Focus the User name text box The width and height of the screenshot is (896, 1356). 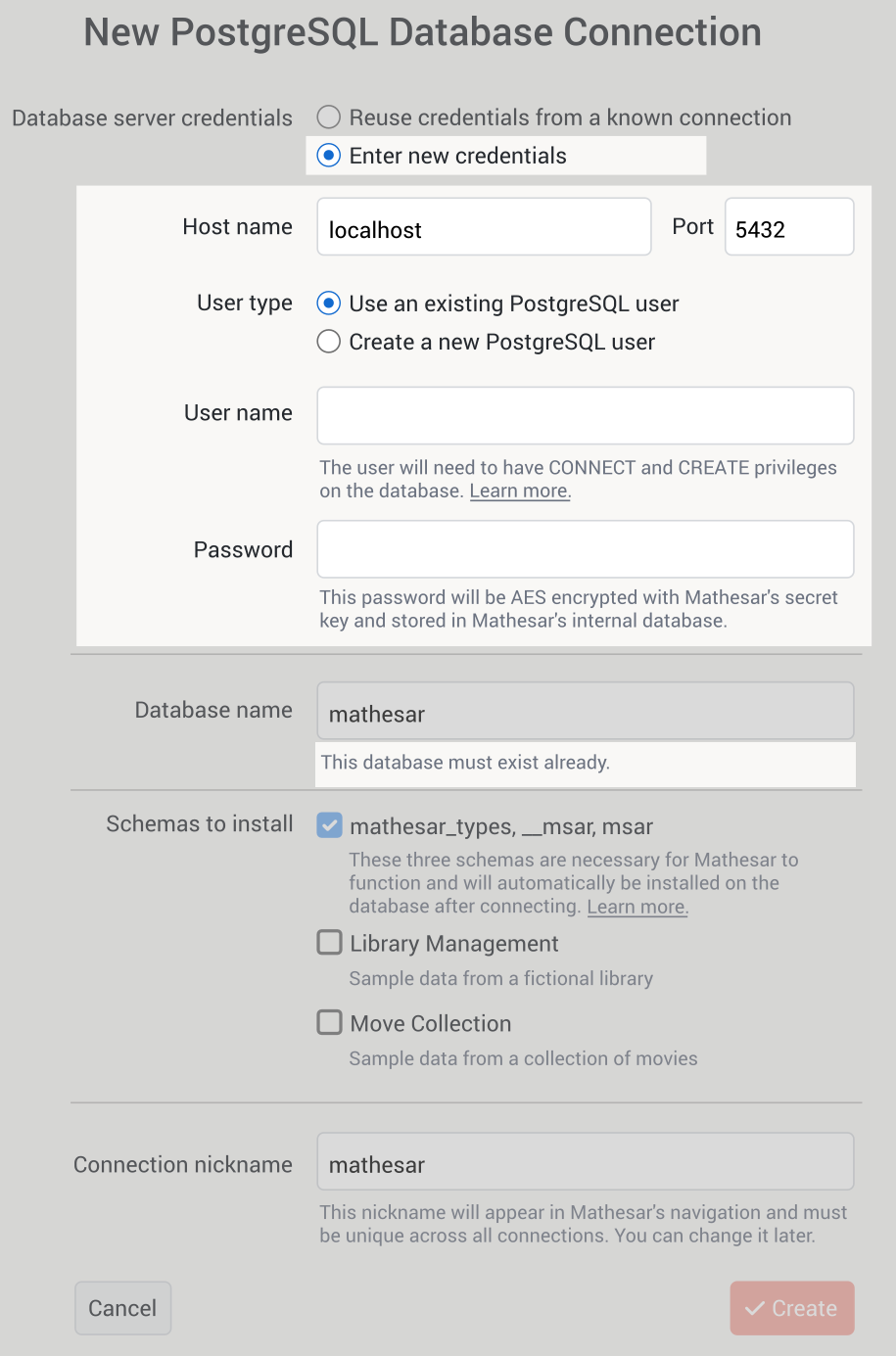click(586, 415)
